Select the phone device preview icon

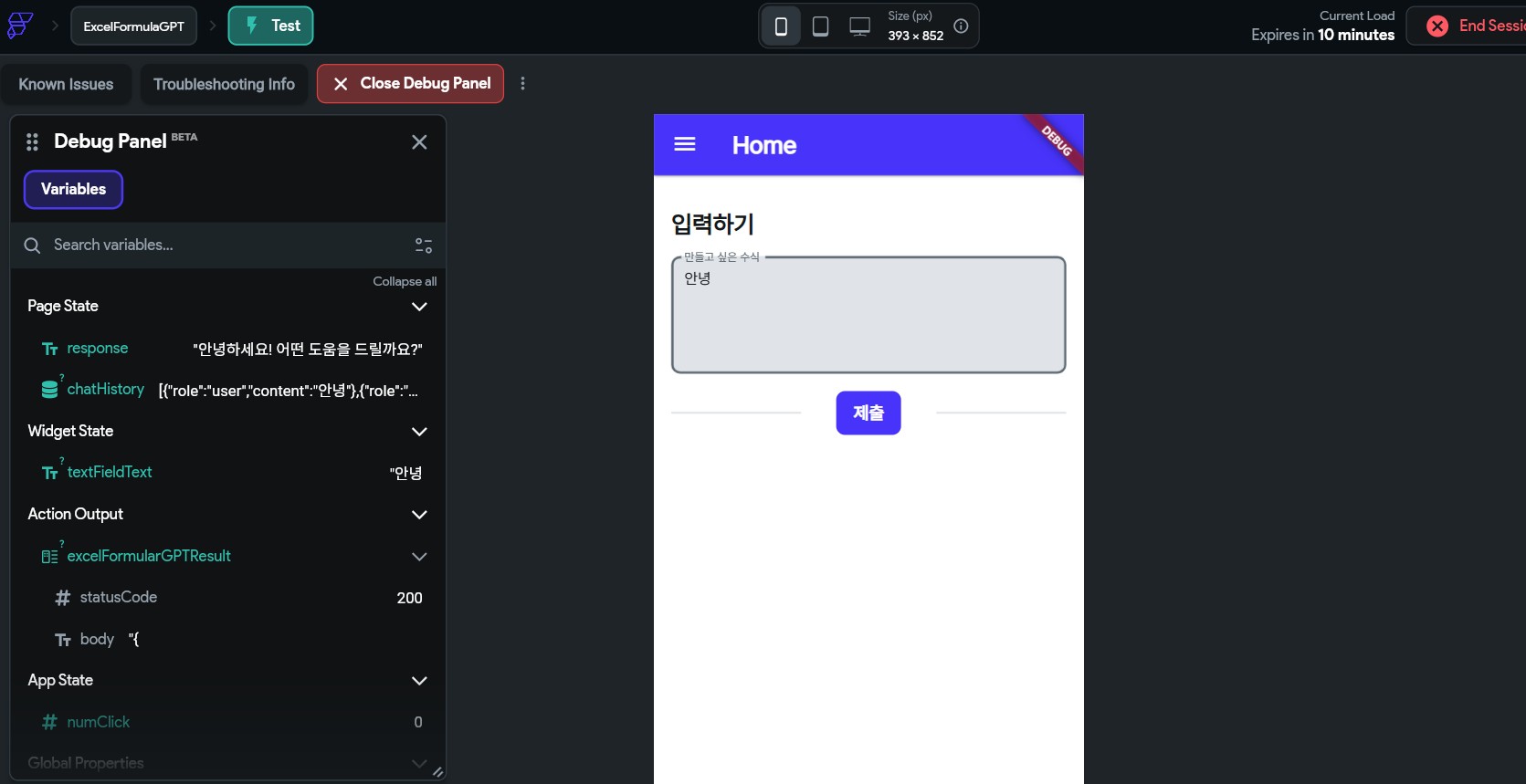click(x=781, y=26)
